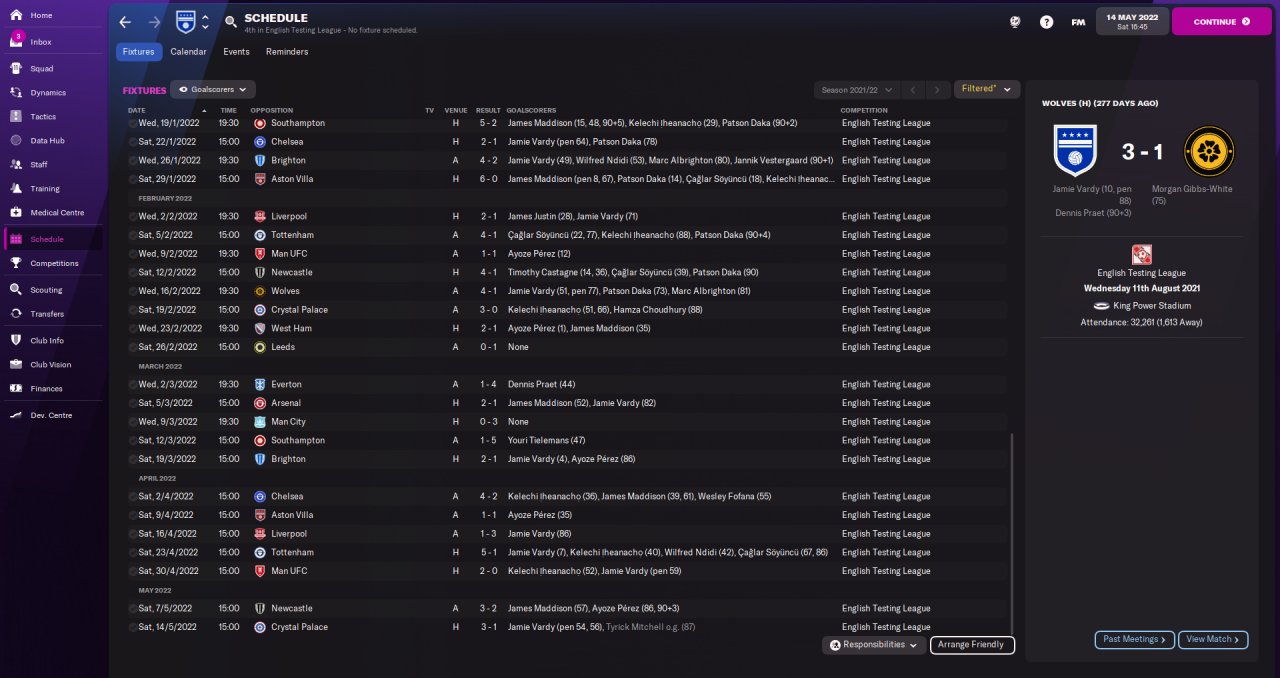Click the fixtures list scrollbar
The width and height of the screenshot is (1280, 678).
click(x=1012, y=533)
